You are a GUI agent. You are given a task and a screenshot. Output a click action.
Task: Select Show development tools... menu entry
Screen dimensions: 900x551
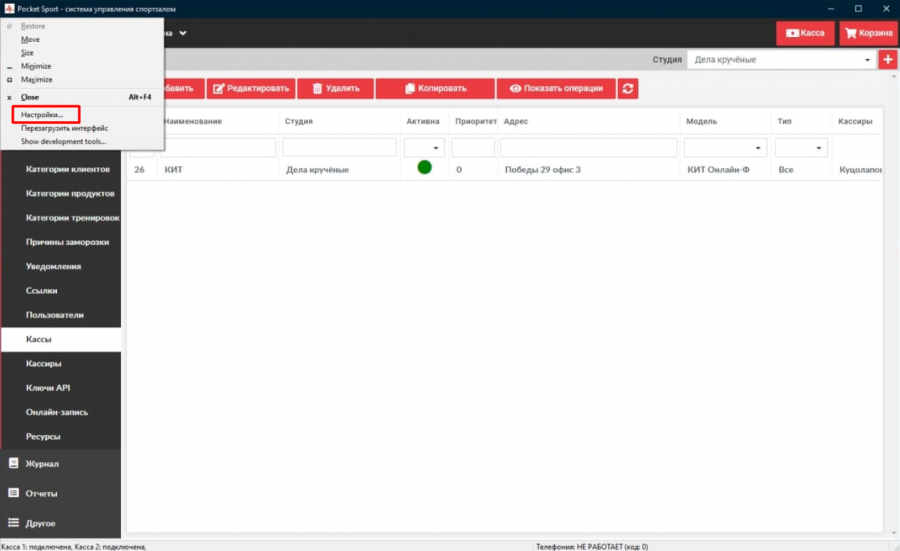click(x=63, y=141)
